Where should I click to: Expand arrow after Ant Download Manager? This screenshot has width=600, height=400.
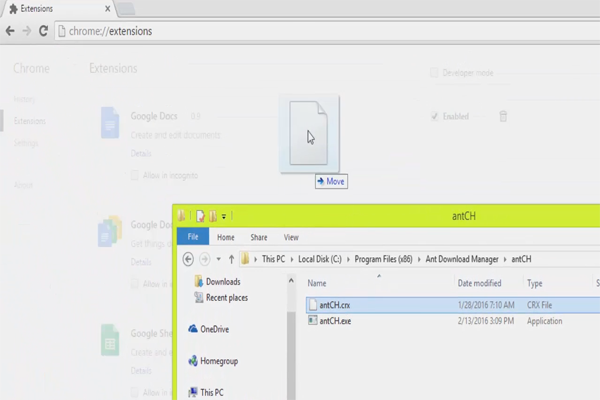505,260
